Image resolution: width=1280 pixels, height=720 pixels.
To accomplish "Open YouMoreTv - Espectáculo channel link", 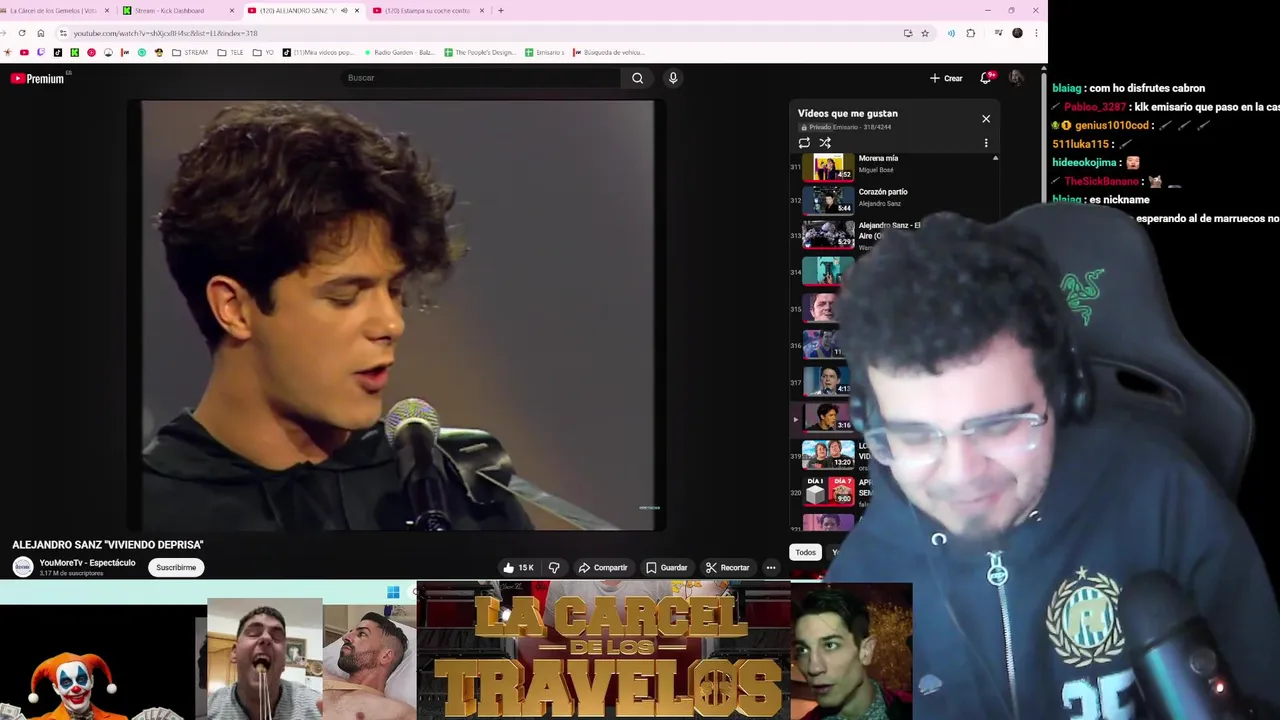I will (87, 562).
